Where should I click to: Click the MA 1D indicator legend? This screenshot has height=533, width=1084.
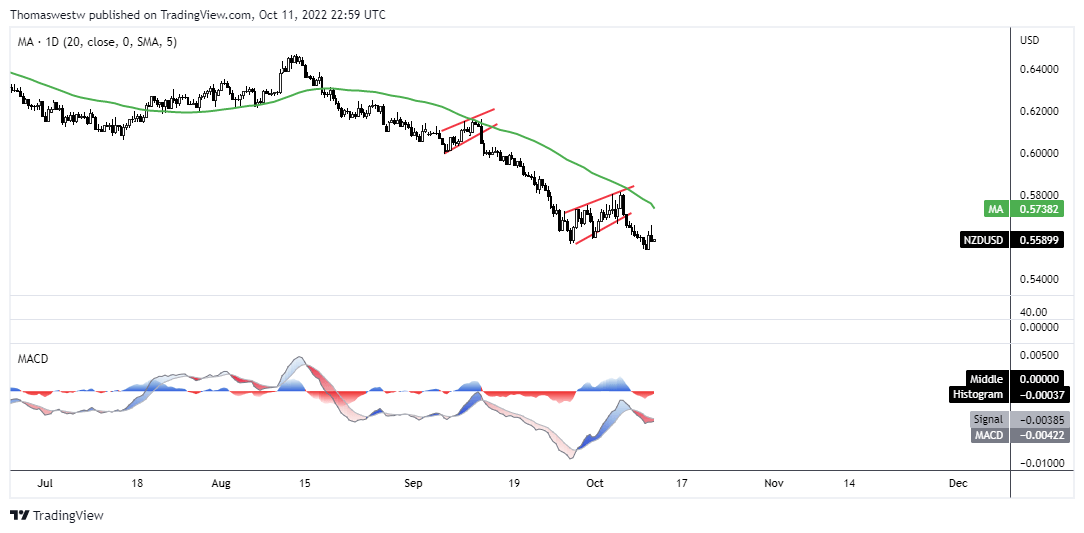(x=97, y=42)
